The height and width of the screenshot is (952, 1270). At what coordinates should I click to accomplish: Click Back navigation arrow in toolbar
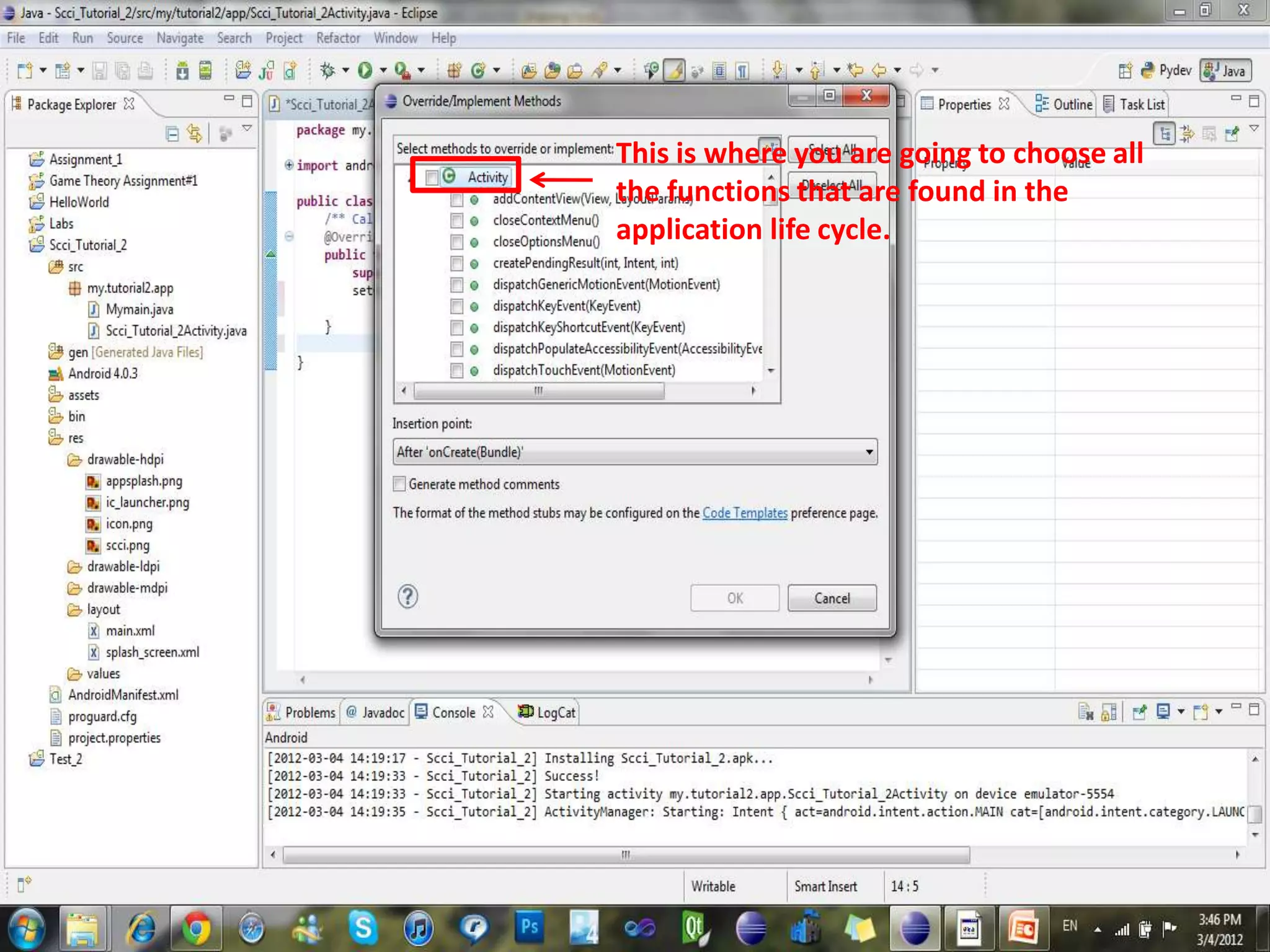(x=879, y=71)
